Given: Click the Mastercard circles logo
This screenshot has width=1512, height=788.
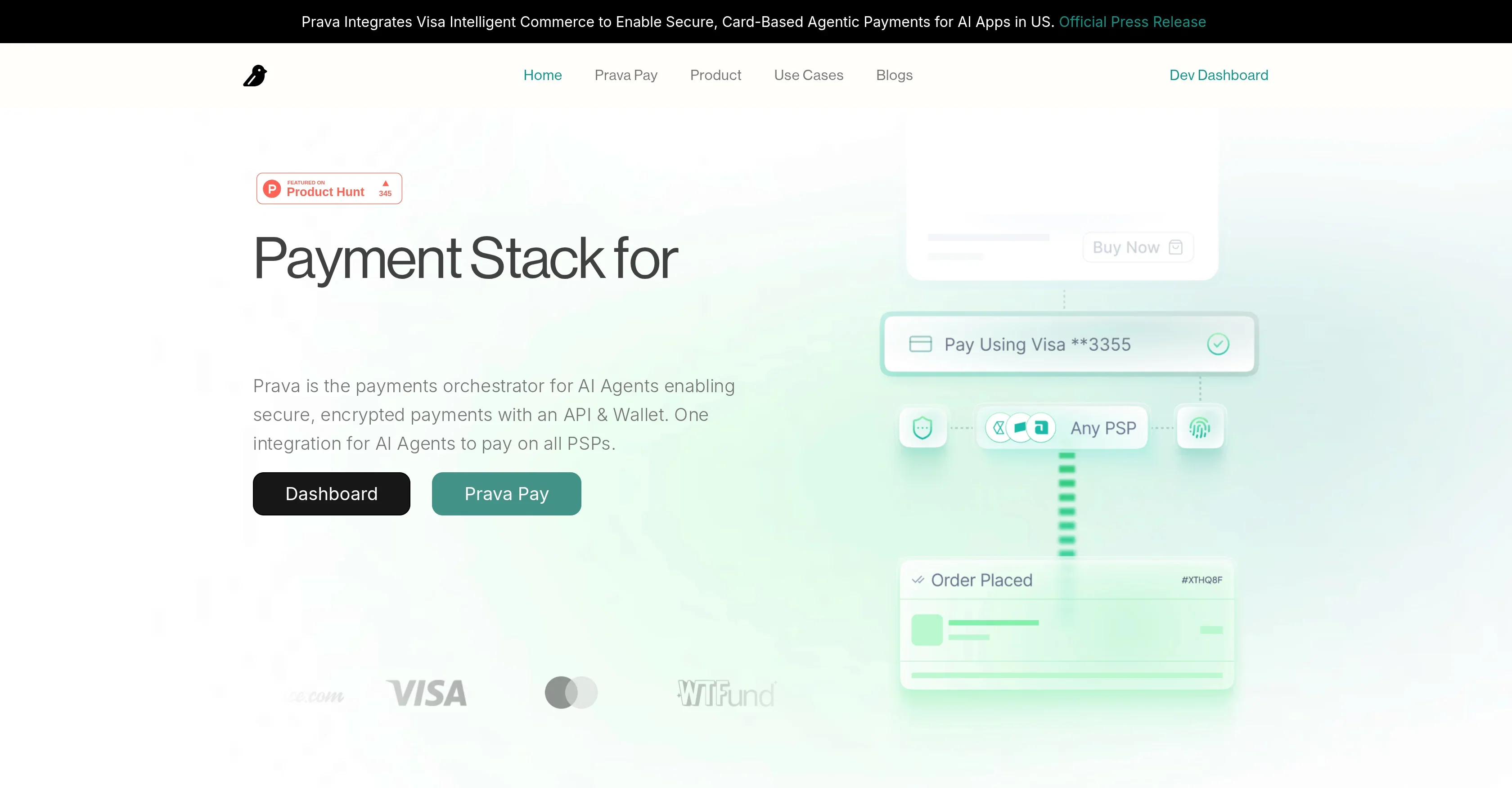Looking at the screenshot, I should [571, 692].
